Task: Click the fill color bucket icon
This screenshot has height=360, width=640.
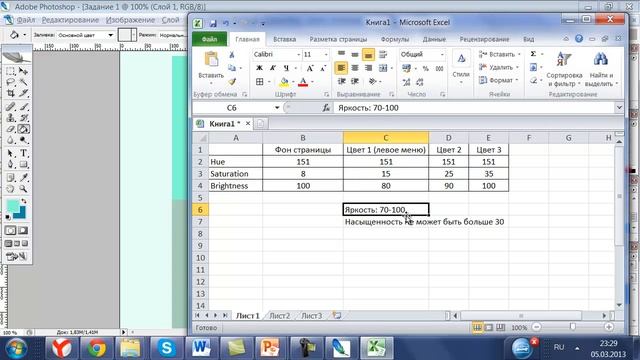Action: [x=284, y=82]
